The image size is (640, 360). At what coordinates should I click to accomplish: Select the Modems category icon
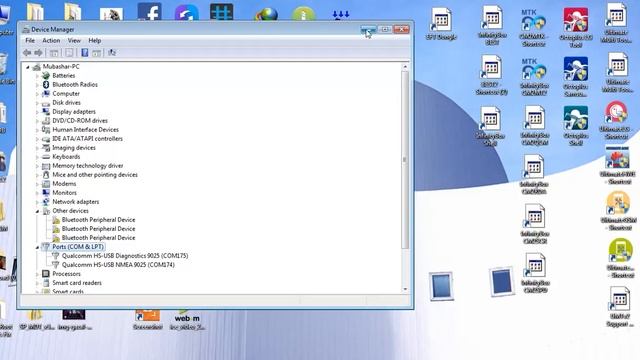pyautogui.click(x=46, y=184)
